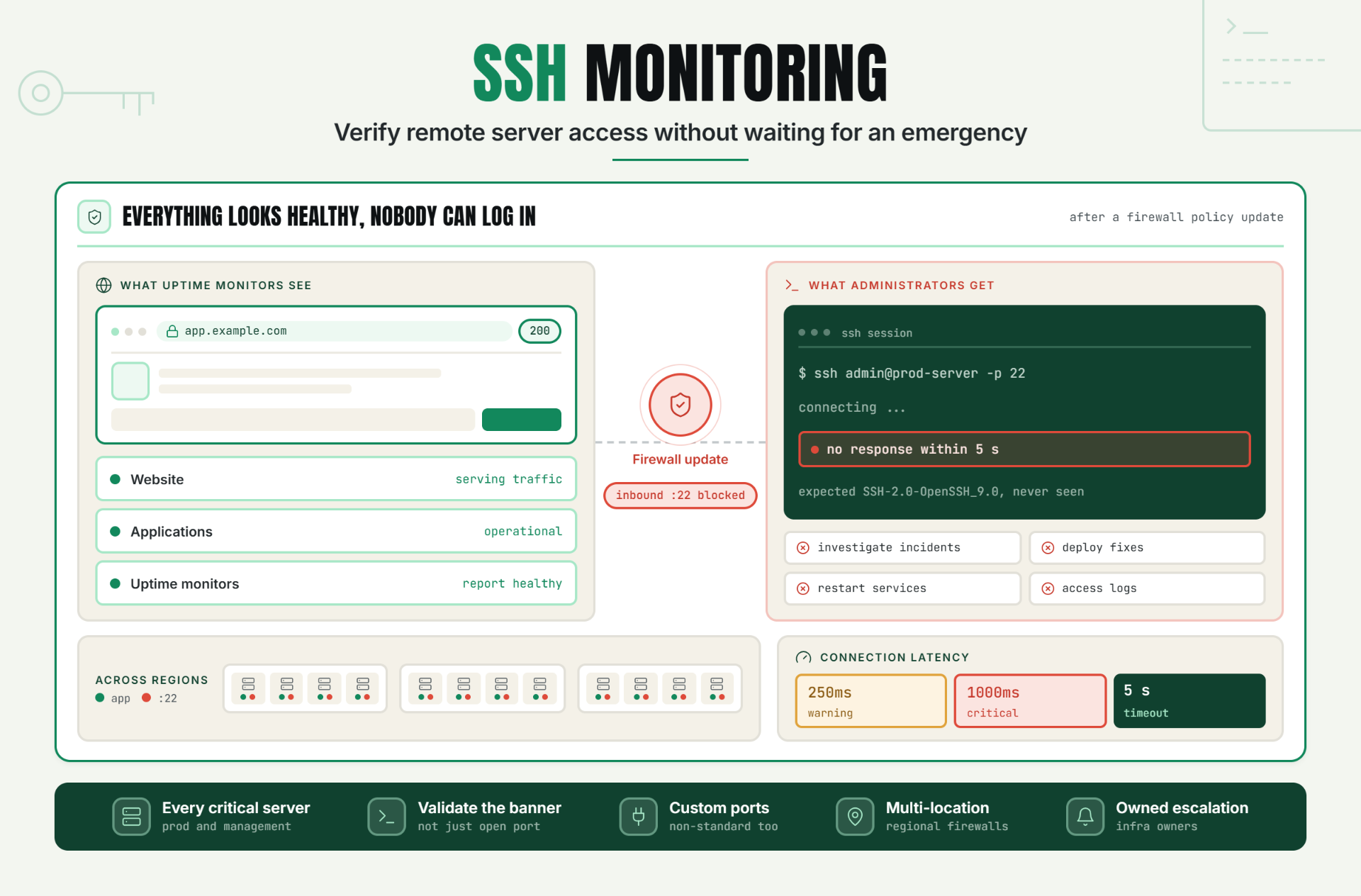Click the Uptime monitors report healthy row
Image resolution: width=1361 pixels, height=896 pixels.
click(x=336, y=583)
